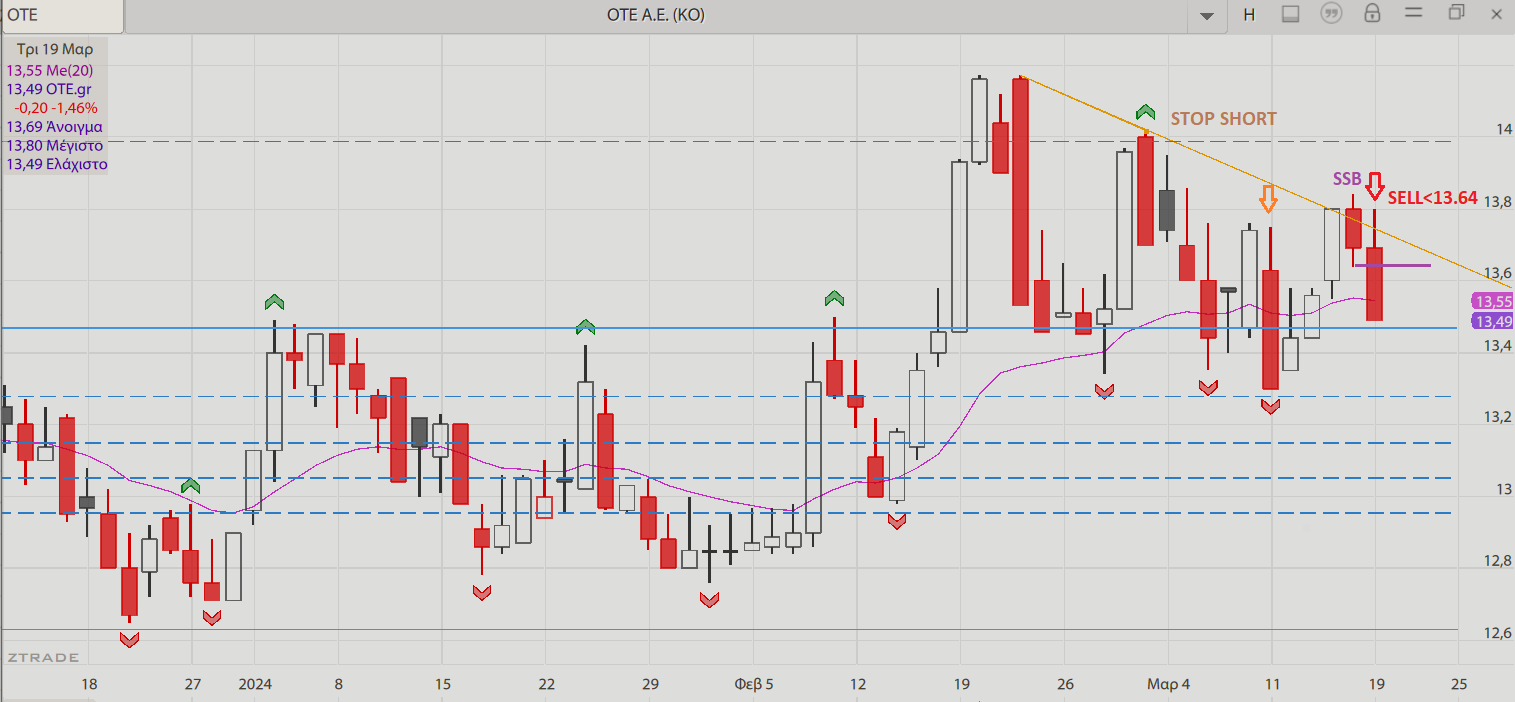Click the 25 label on the date axis
The height and width of the screenshot is (702, 1515).
[1458, 684]
